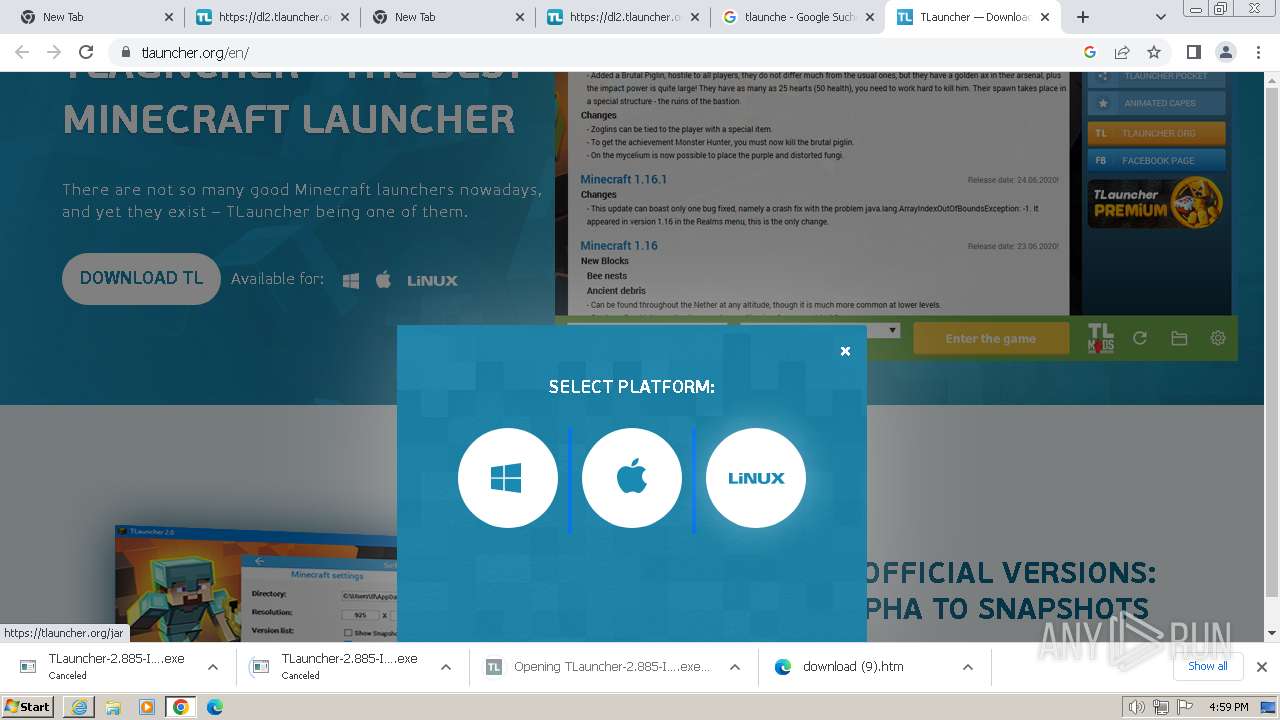Click the Linux logo beside Available for

(x=432, y=281)
